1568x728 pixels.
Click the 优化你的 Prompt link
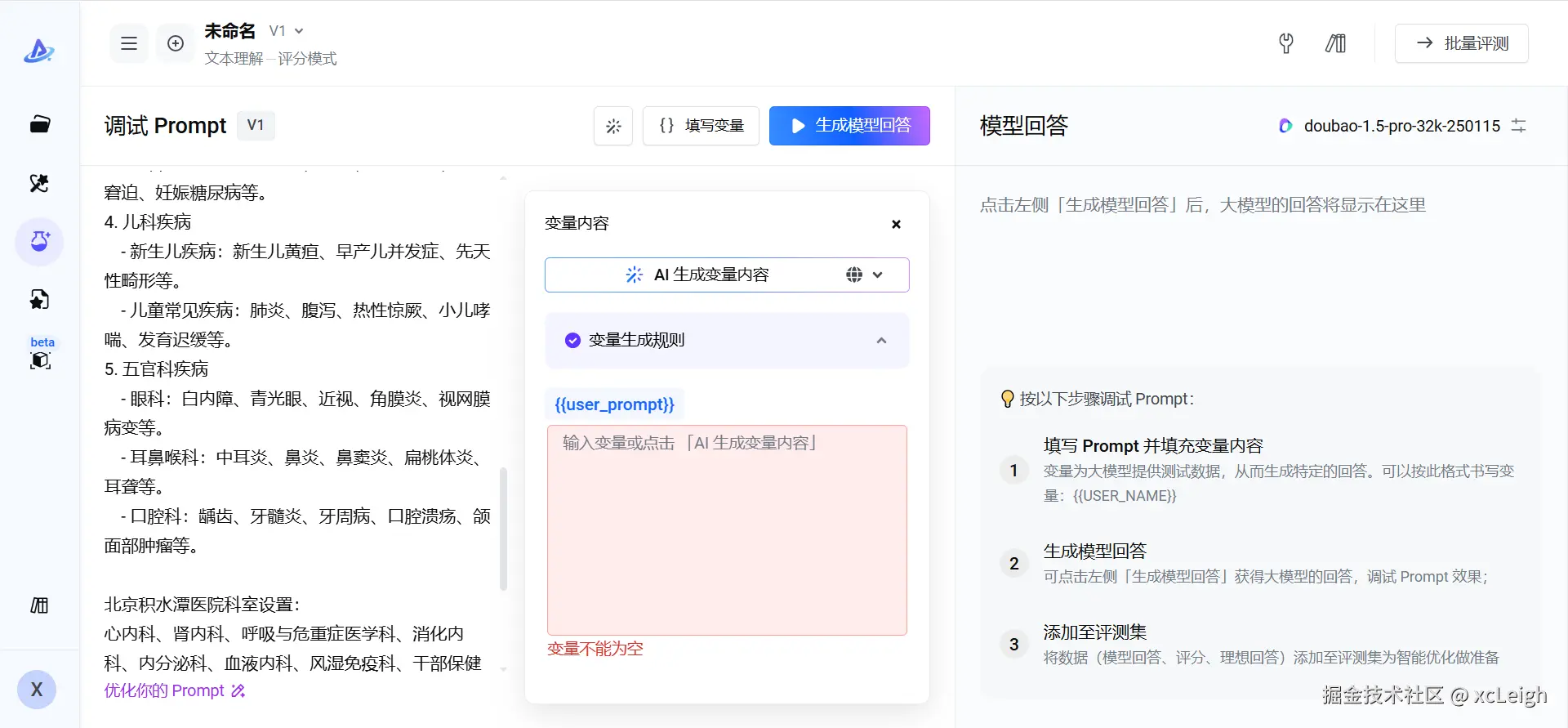pos(175,691)
